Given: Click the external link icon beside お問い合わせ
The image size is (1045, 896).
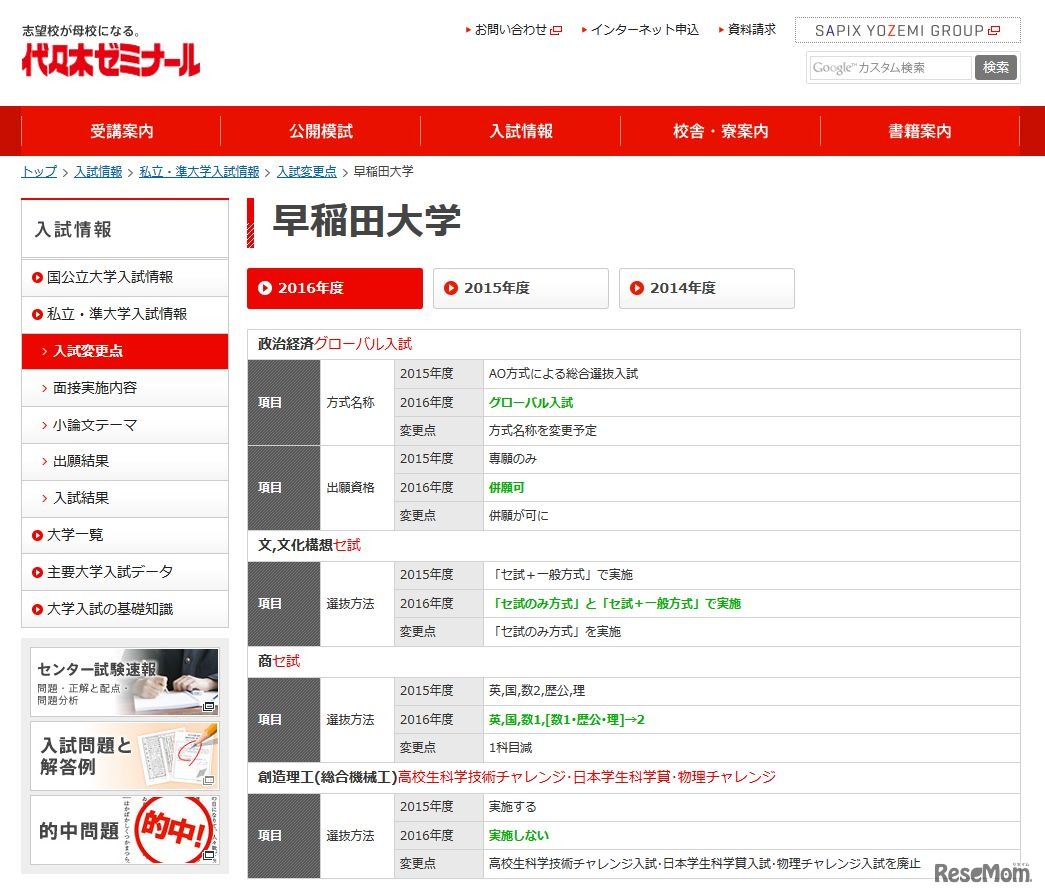Looking at the screenshot, I should click(x=558, y=29).
